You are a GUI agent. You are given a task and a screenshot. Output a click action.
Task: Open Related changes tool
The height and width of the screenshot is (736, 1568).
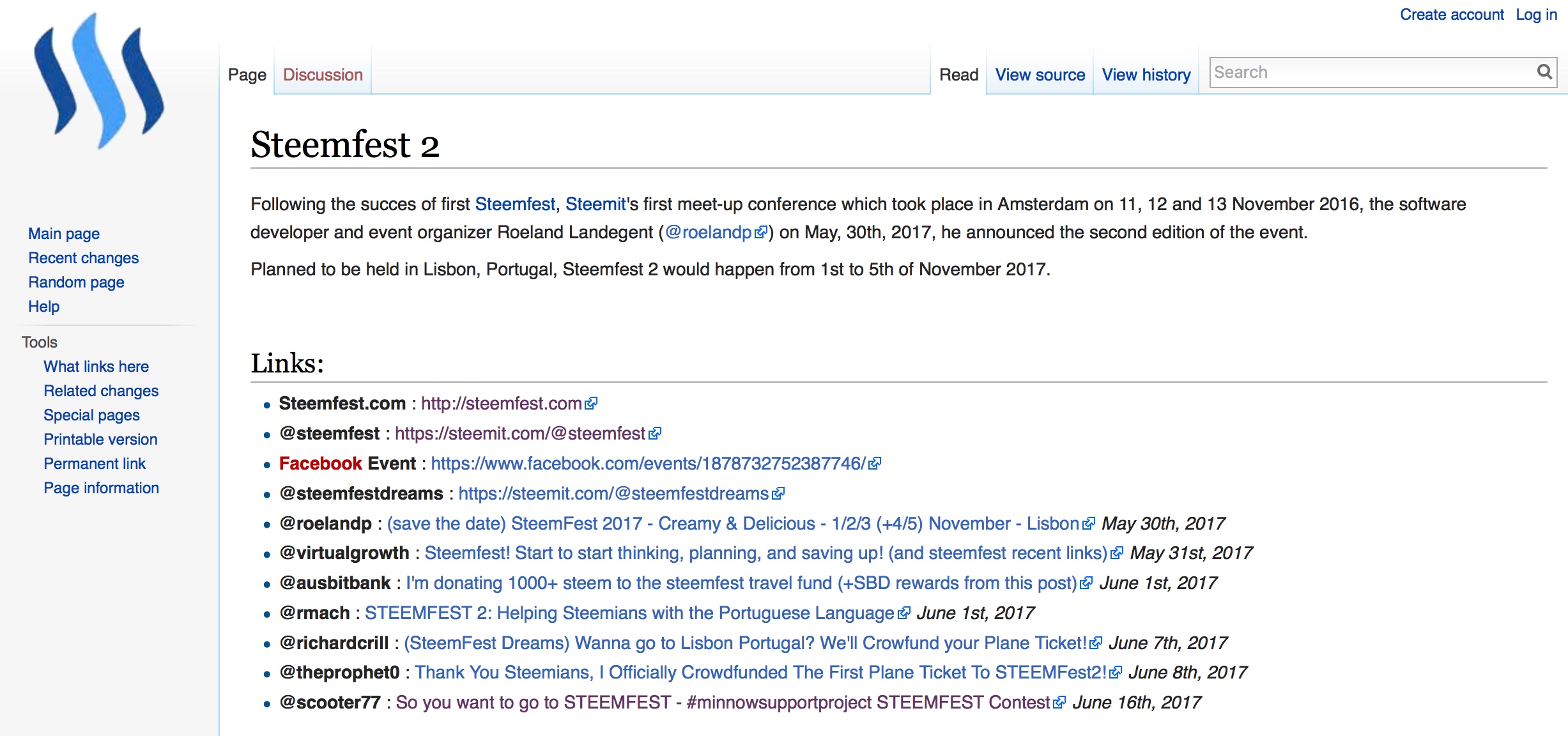point(101,391)
